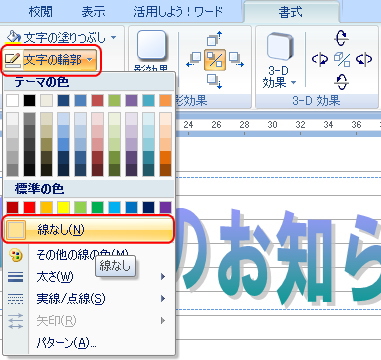Expand the 文字の輪郭 dropdown arrow

90,60
